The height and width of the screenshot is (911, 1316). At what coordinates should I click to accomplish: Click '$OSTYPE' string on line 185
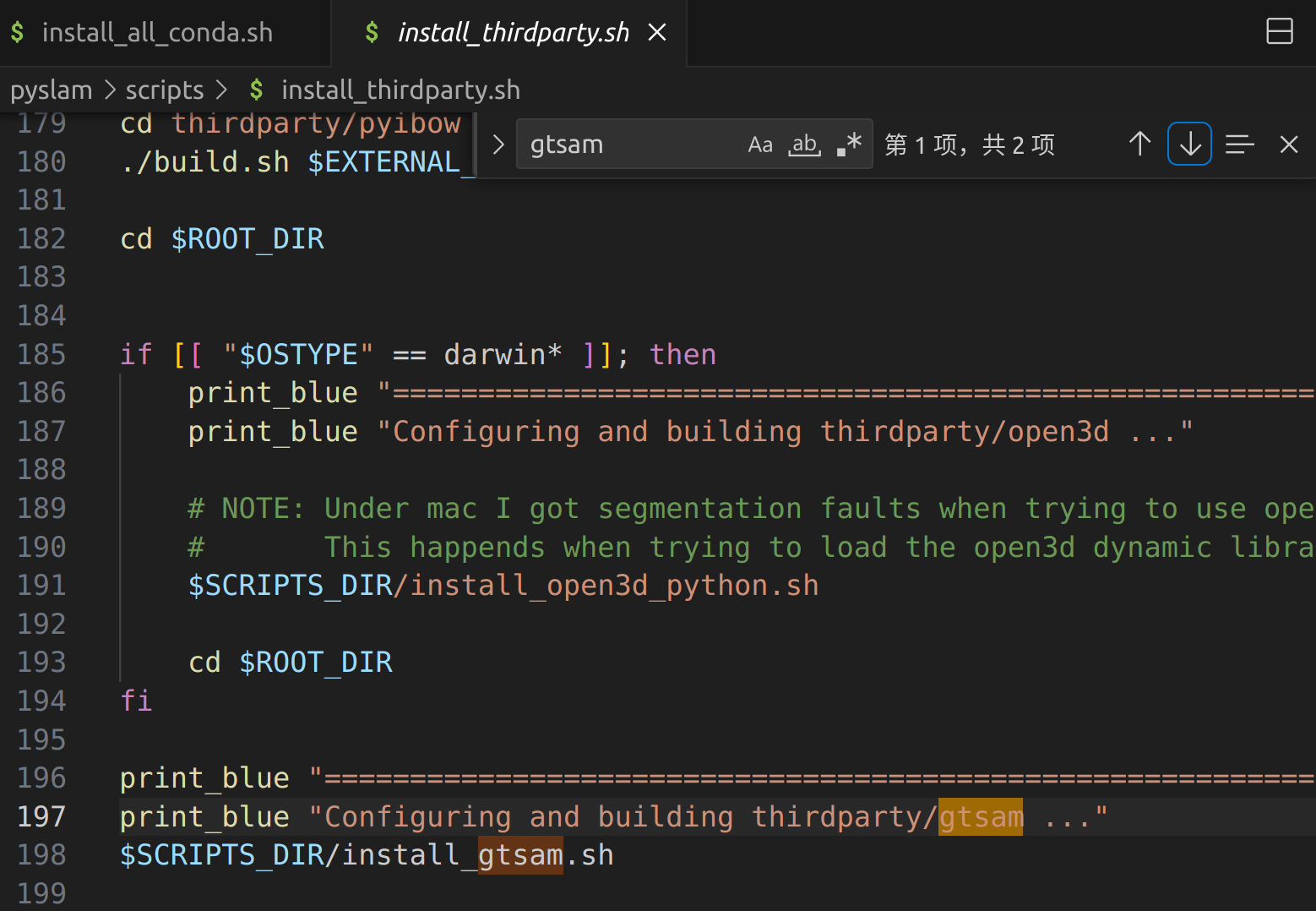[298, 354]
